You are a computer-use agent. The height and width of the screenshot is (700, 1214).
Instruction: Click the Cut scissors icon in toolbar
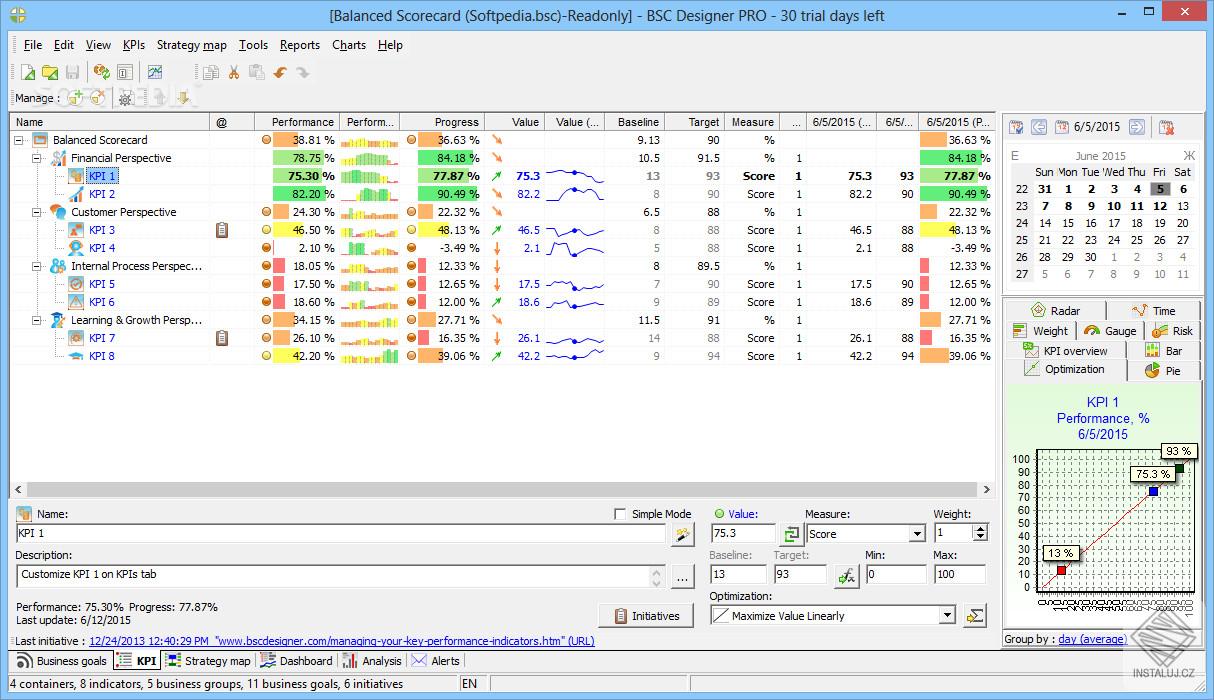233,72
